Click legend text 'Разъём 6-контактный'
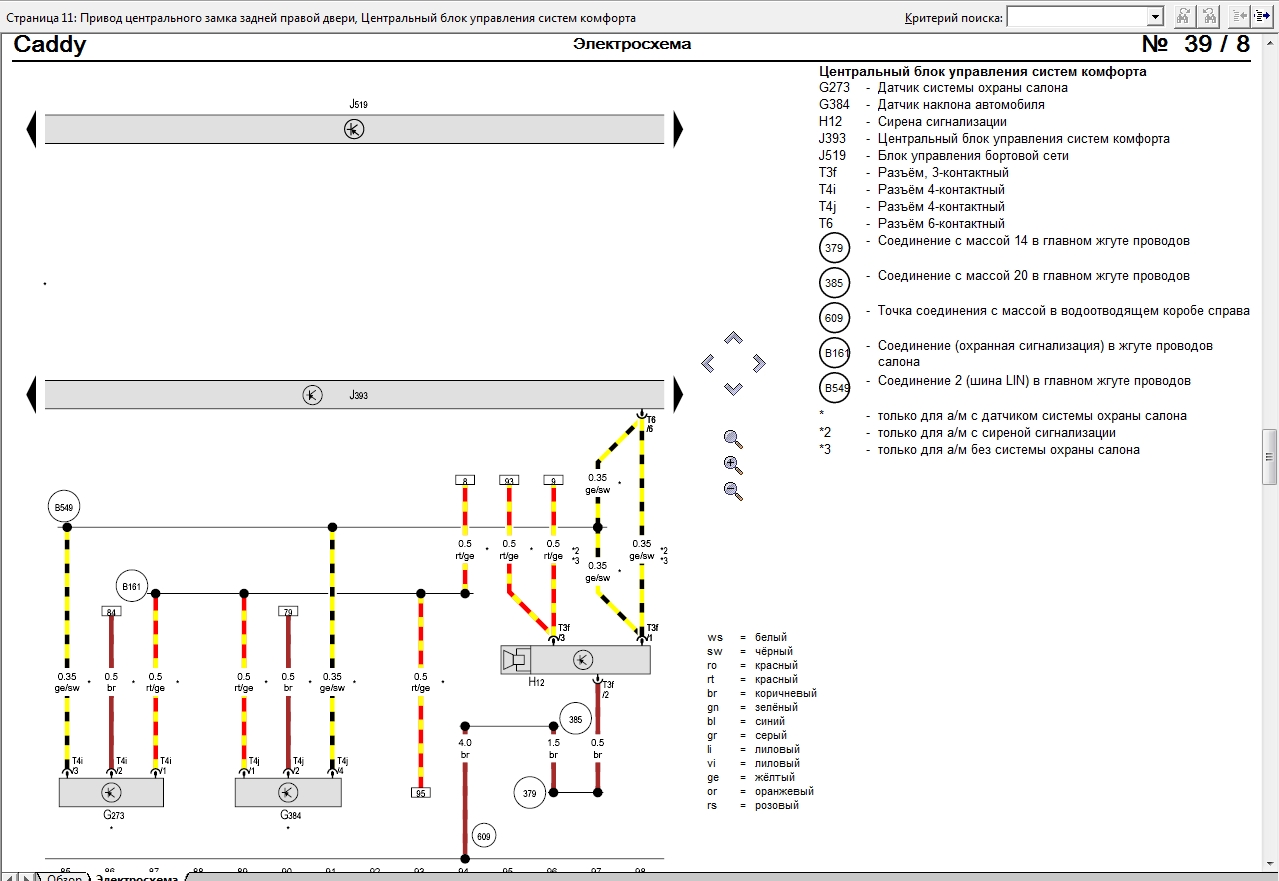1279x881 pixels. [941, 224]
